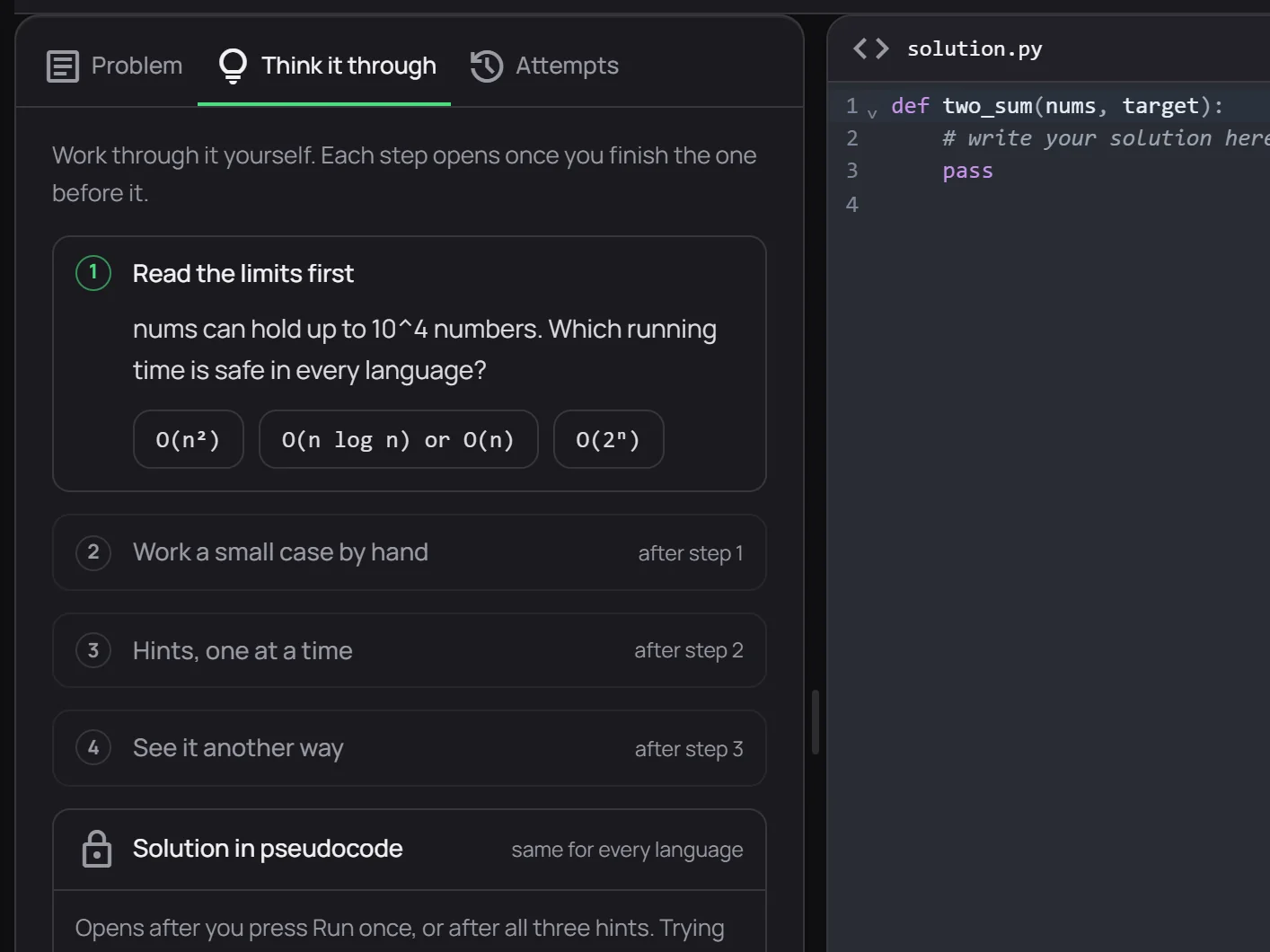Screen dimensions: 1270x952
Task: Click the panel divider handle between panes
Action: [x=816, y=722]
